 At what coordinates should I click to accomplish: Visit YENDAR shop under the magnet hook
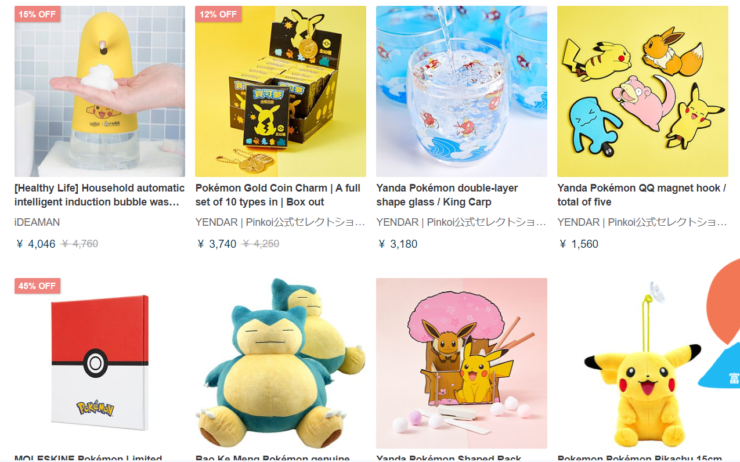642,222
